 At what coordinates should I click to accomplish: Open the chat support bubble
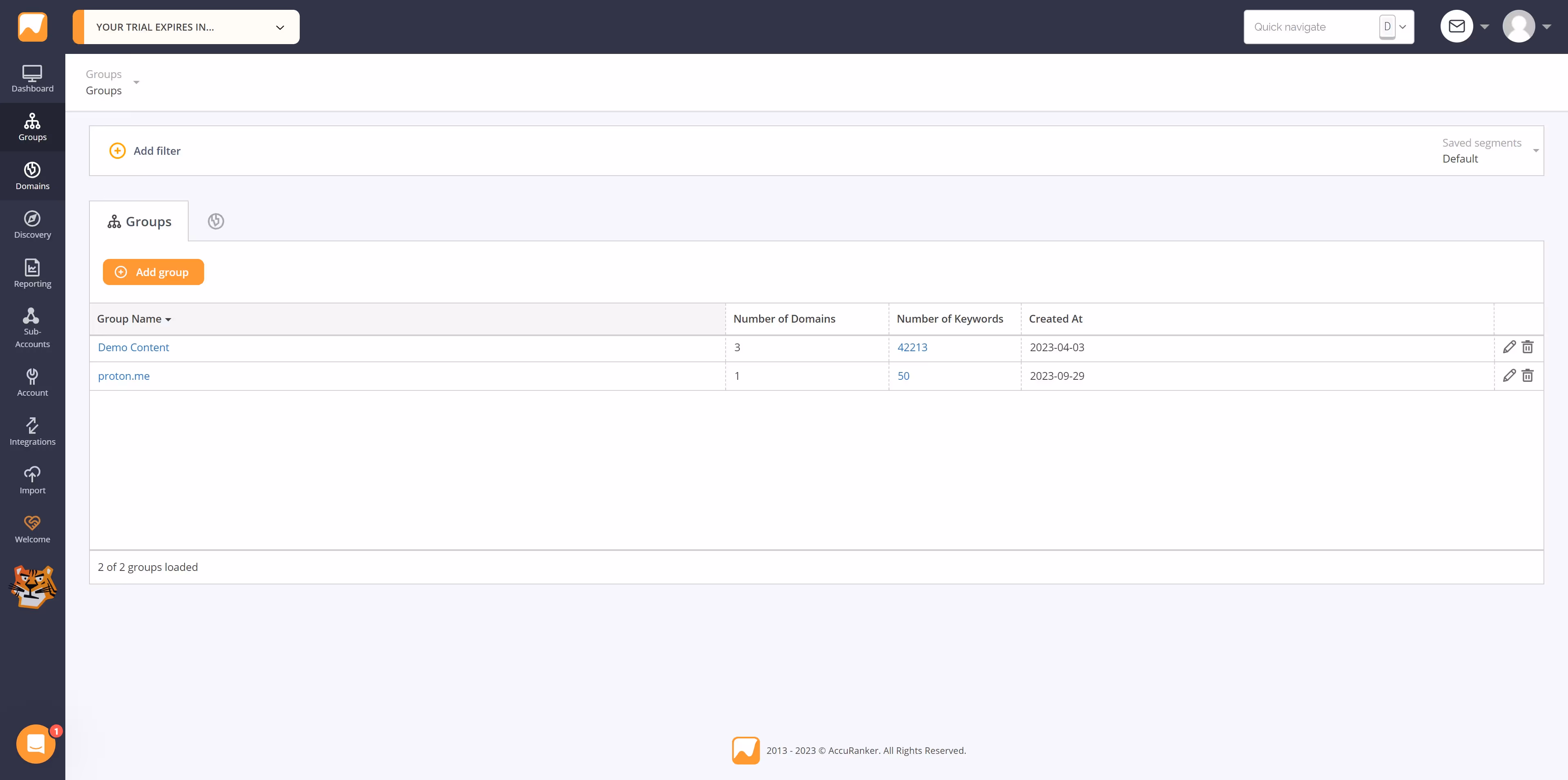[x=36, y=744]
